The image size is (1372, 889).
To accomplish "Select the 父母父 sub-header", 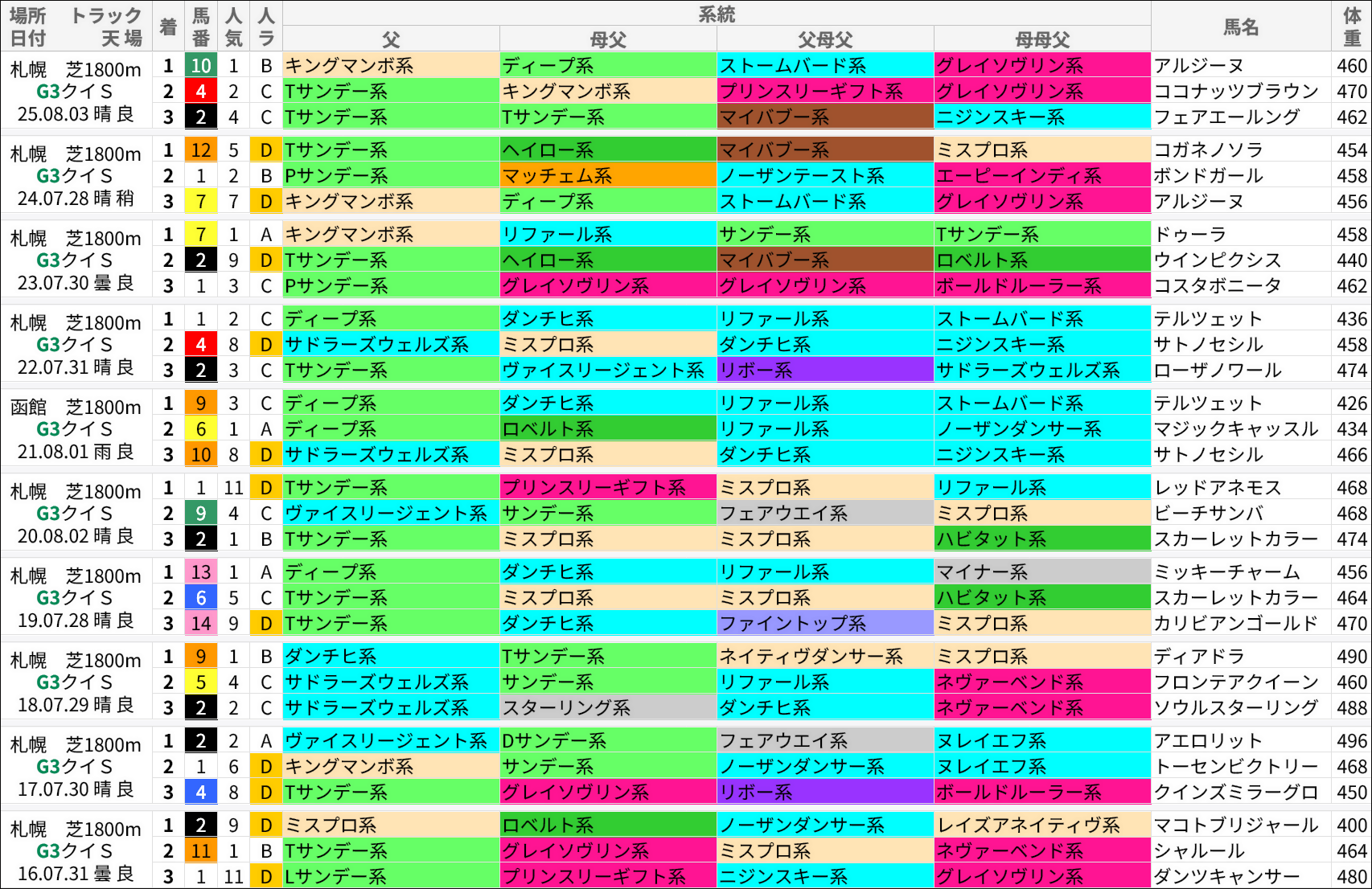I will (825, 39).
